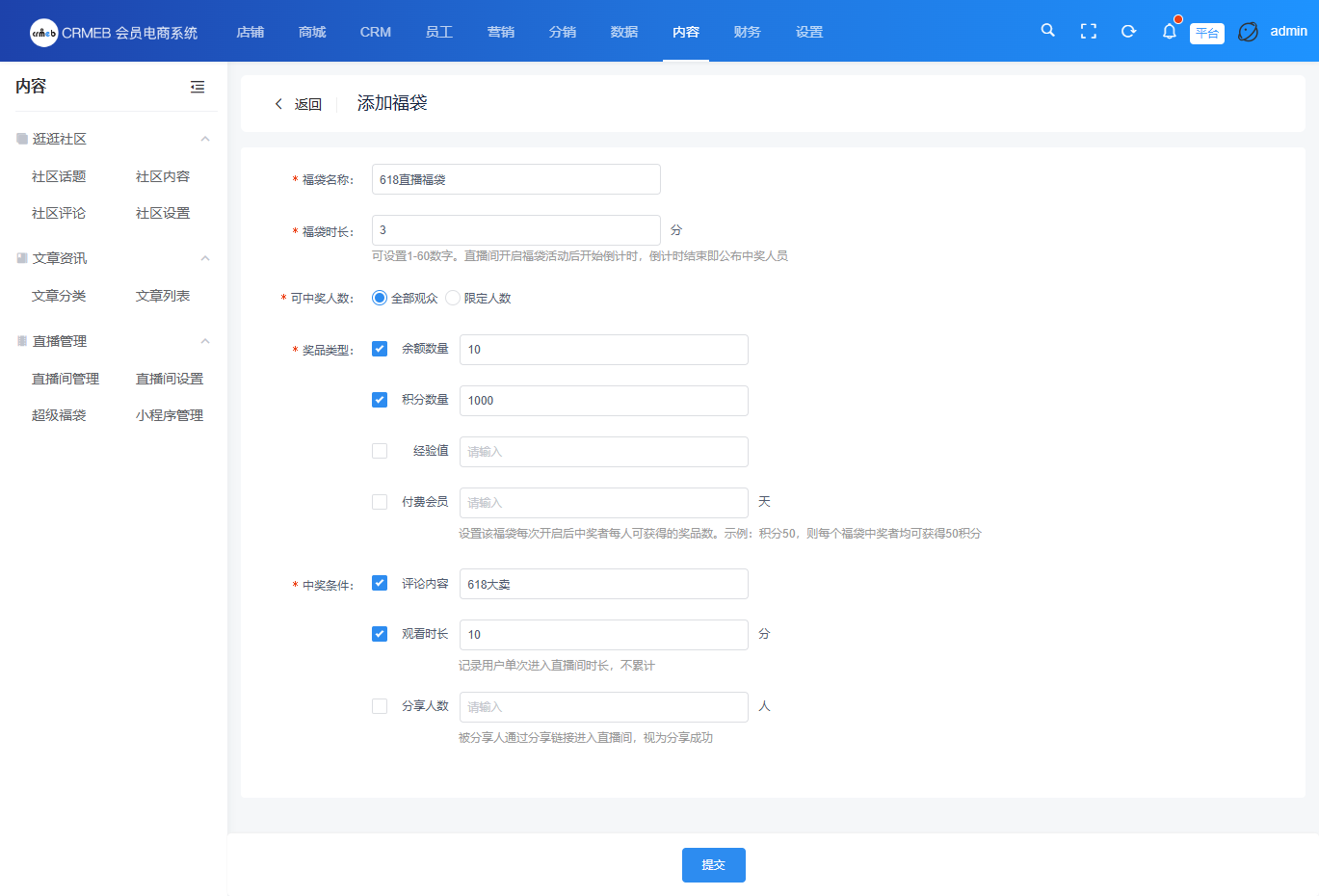Image resolution: width=1319 pixels, height=896 pixels.
Task: Click the 文章资讯 section icon
Action: point(22,258)
